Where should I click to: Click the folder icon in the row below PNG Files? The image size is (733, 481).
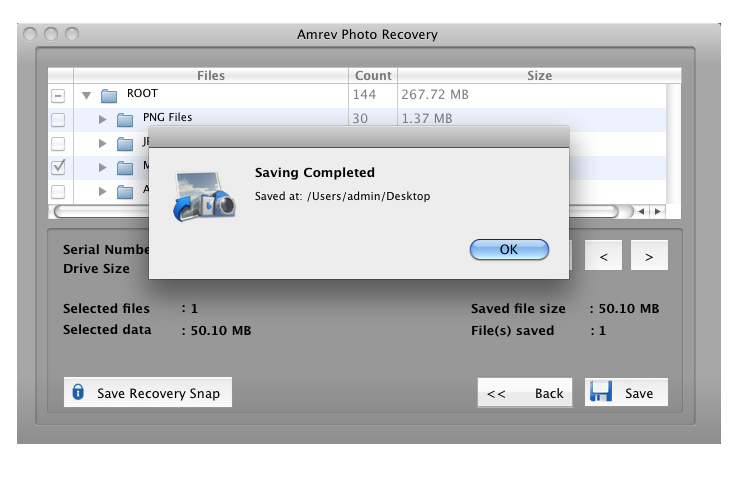click(125, 144)
